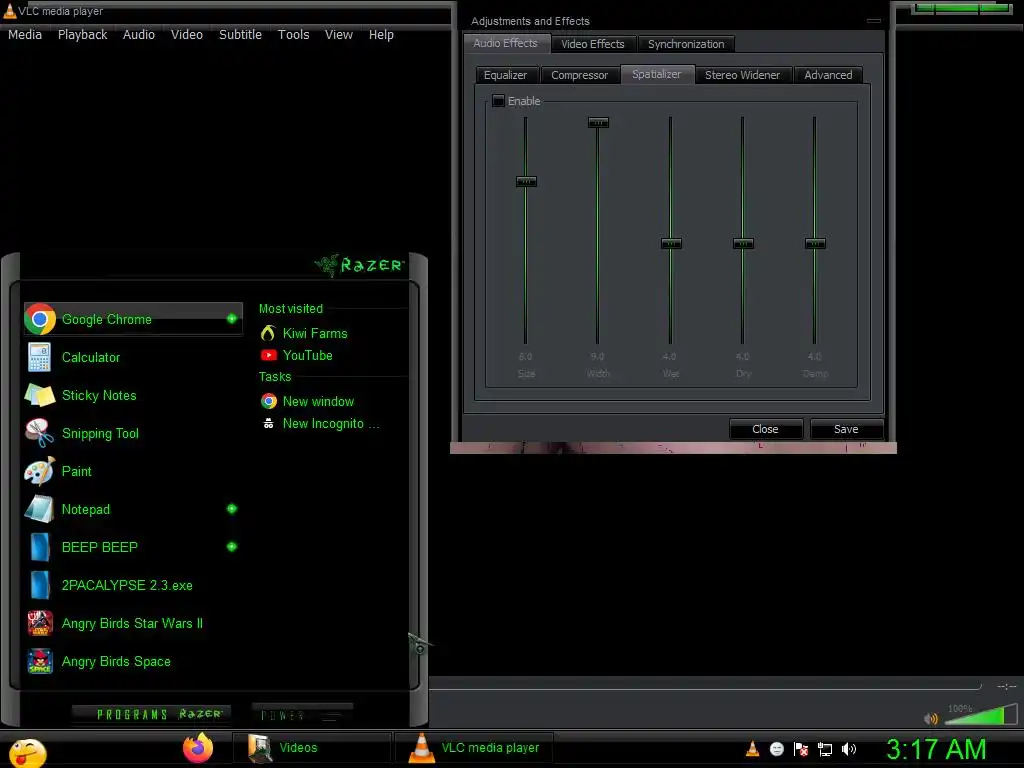Open Google Chrome from start menu
The image size is (1024, 768).
click(x=133, y=319)
